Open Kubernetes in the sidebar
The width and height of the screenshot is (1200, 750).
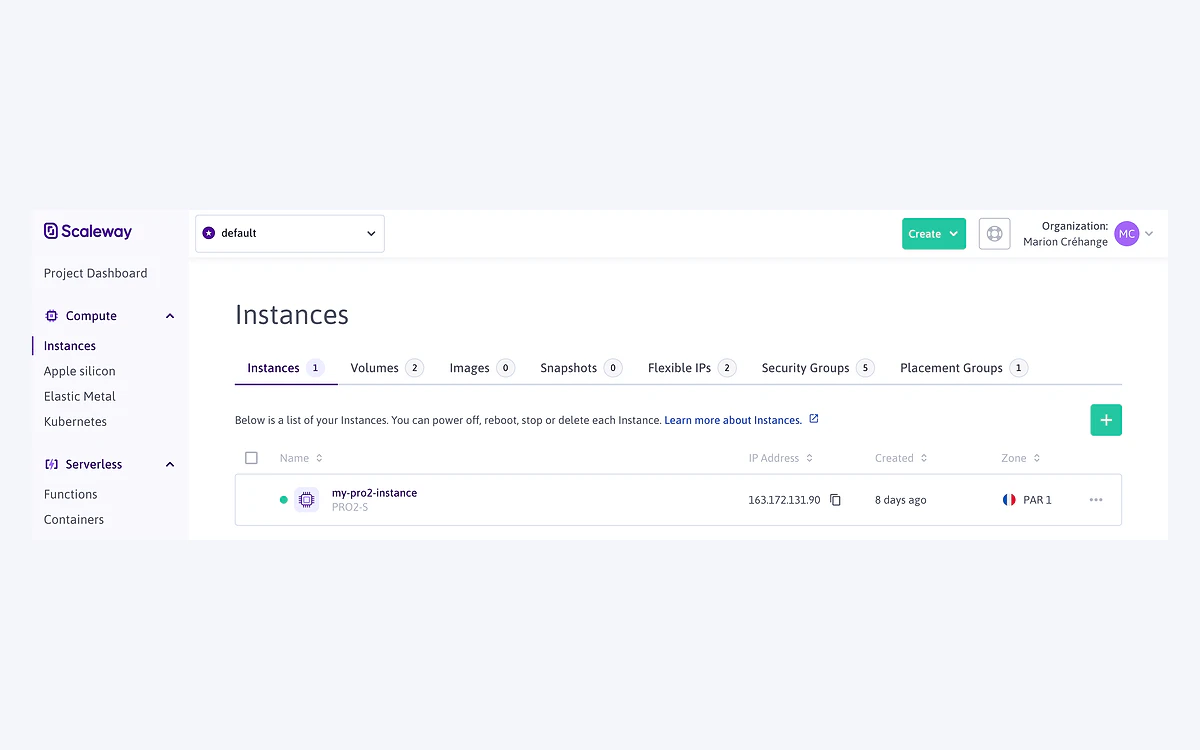click(75, 421)
